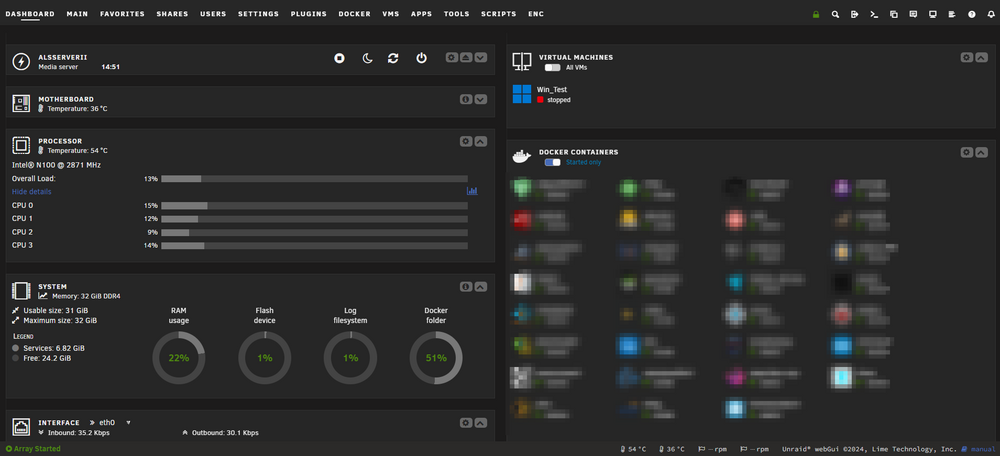The width and height of the screenshot is (1000, 456).
Task: Open the manual link in footer
Action: [x=980, y=449]
